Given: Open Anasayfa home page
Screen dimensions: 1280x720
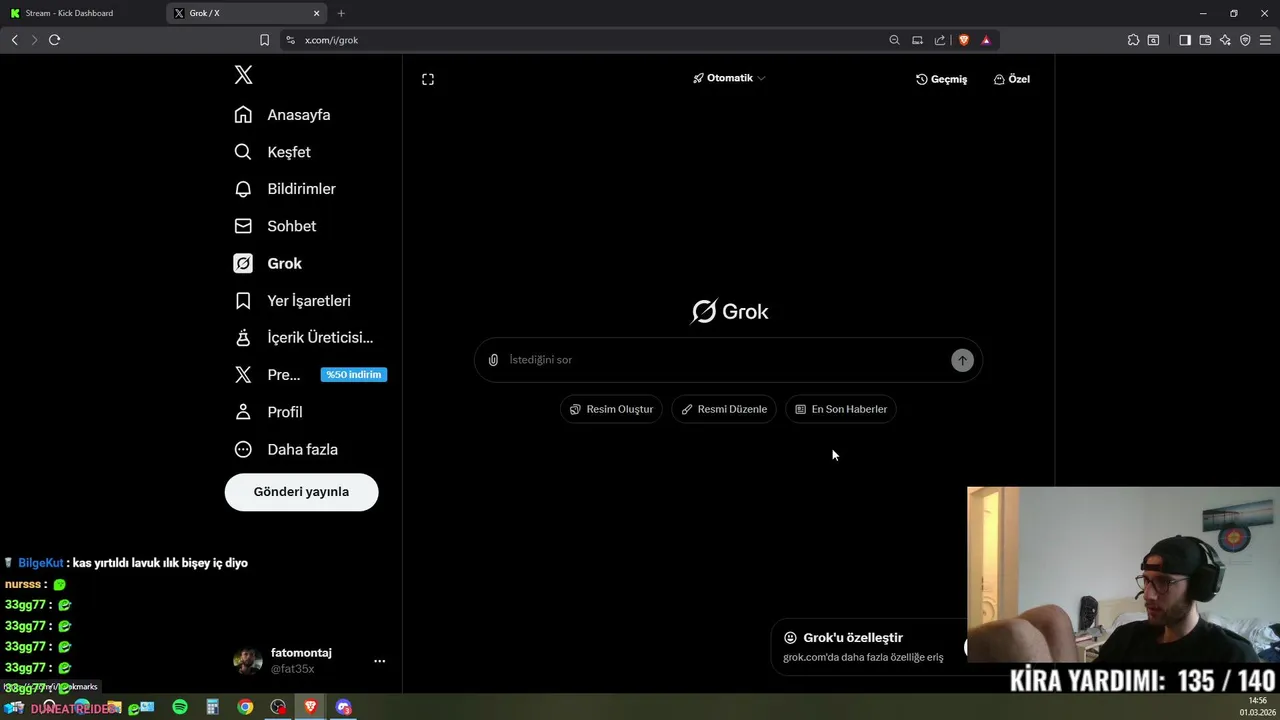Looking at the screenshot, I should 282,115.
